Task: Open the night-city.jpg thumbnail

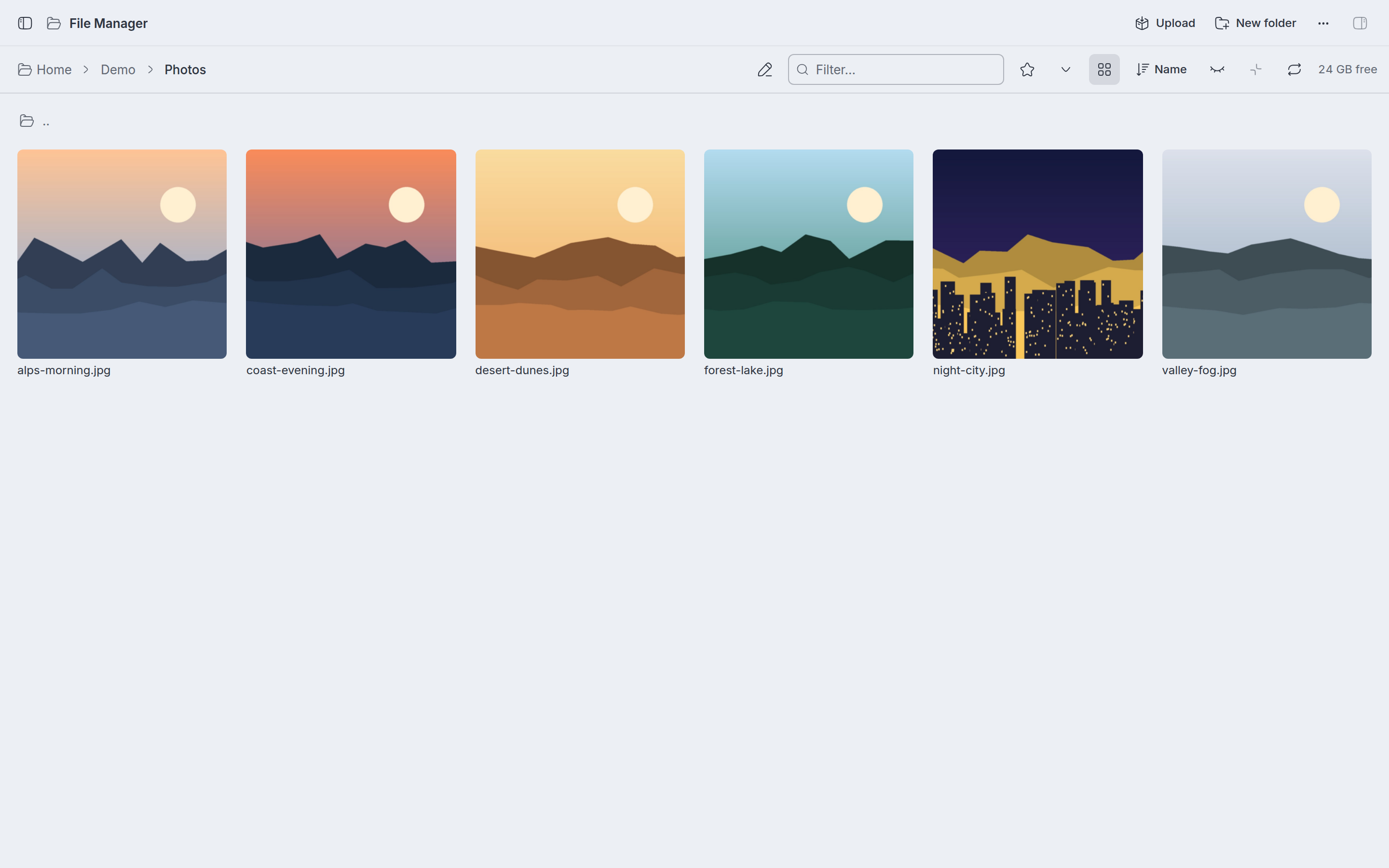Action: pyautogui.click(x=1037, y=254)
